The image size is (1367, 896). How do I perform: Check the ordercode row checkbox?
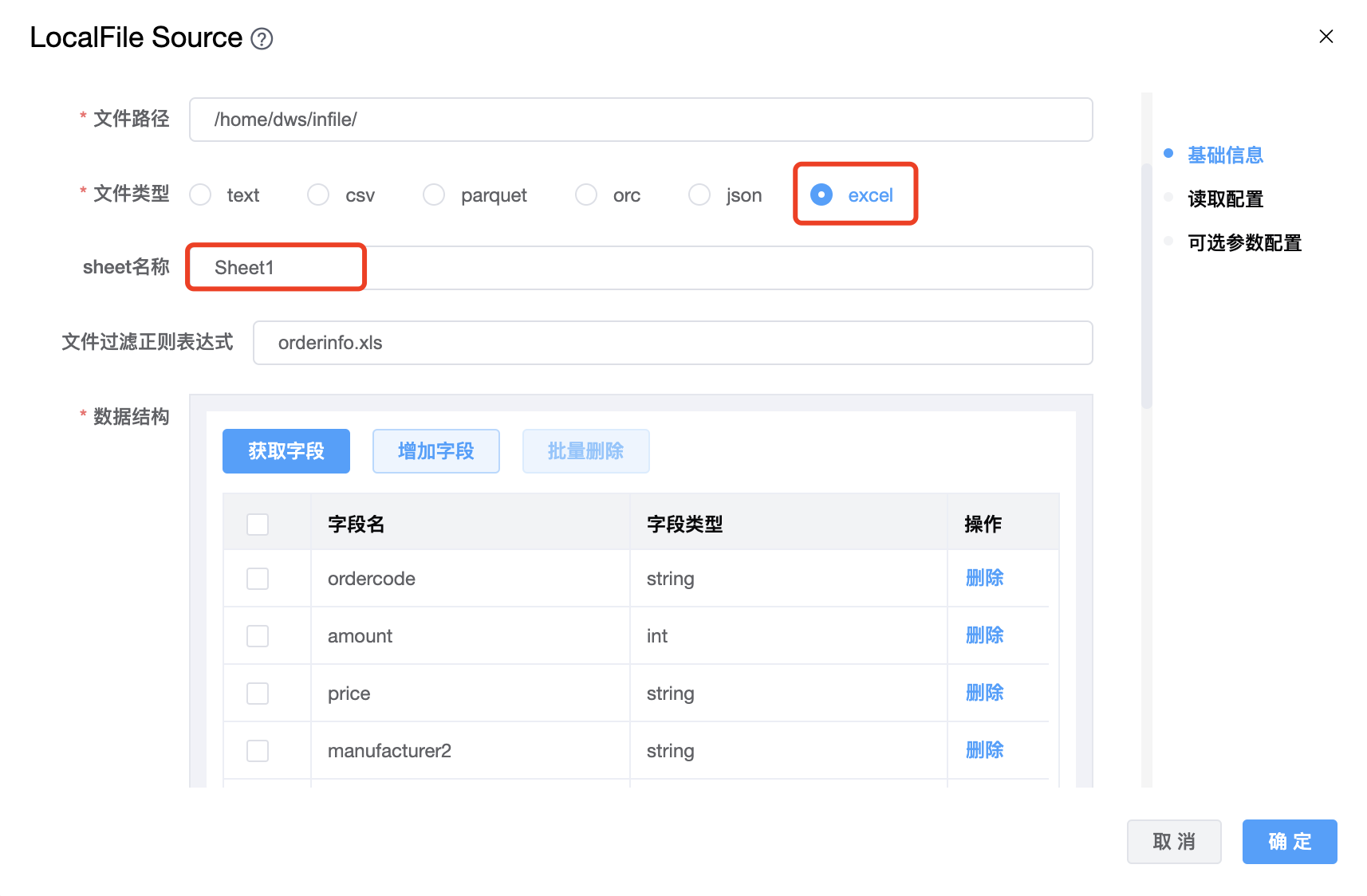click(x=258, y=579)
